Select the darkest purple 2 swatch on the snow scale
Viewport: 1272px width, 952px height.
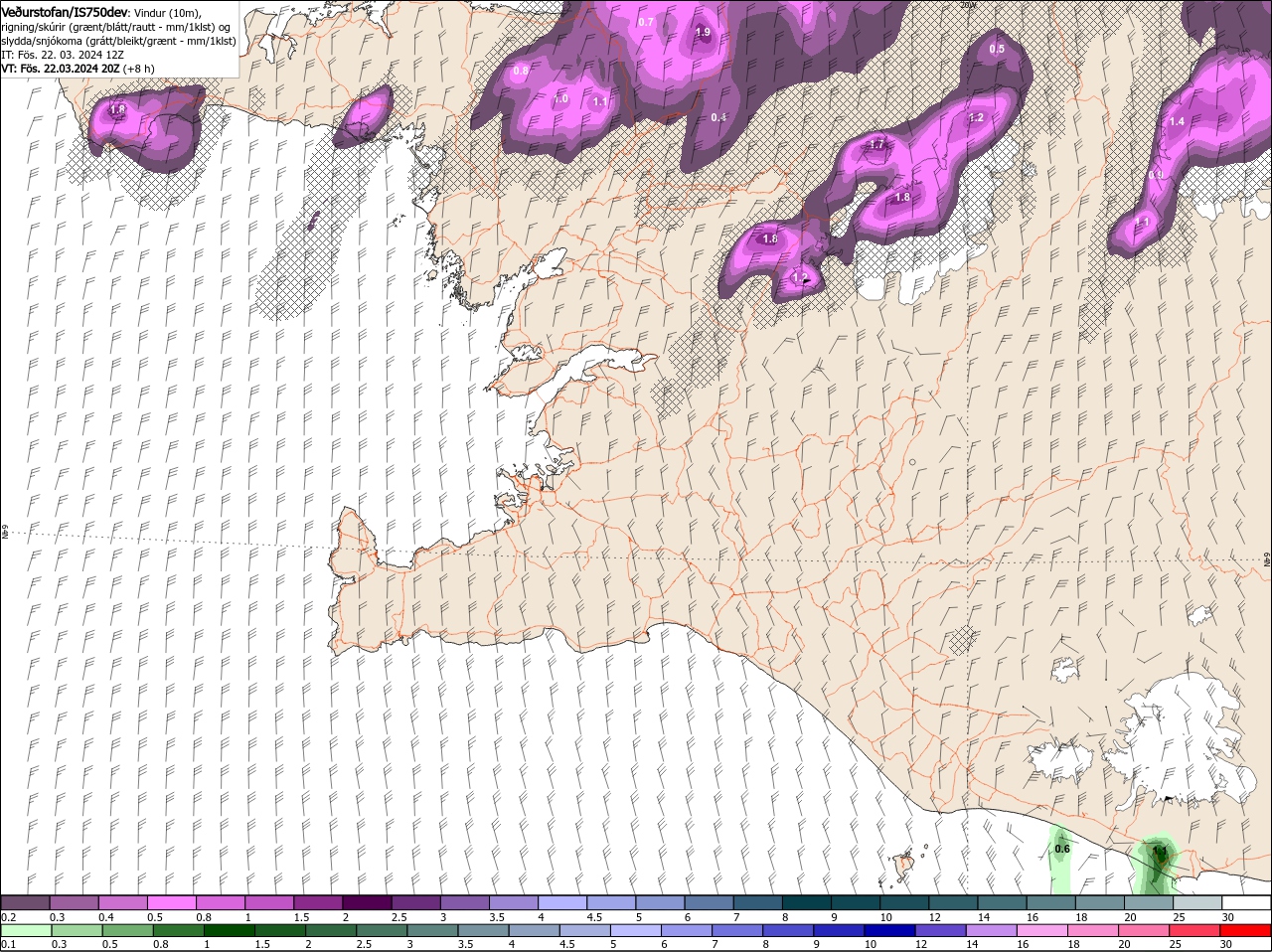tap(366, 902)
